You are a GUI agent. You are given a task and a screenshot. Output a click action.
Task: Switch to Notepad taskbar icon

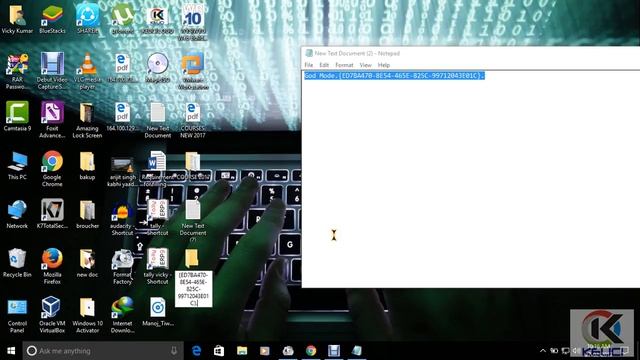click(x=357, y=351)
